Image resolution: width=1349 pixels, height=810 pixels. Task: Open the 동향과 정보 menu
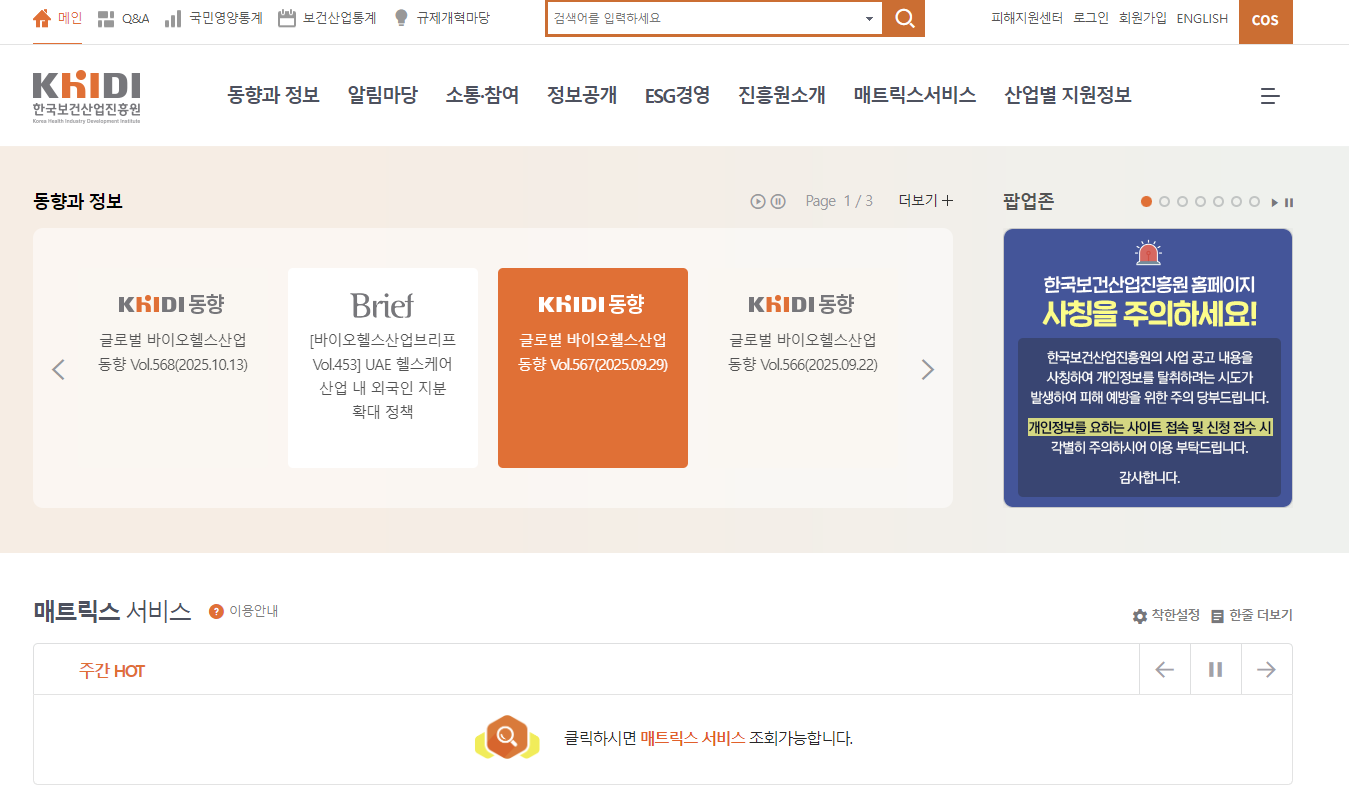(273, 95)
